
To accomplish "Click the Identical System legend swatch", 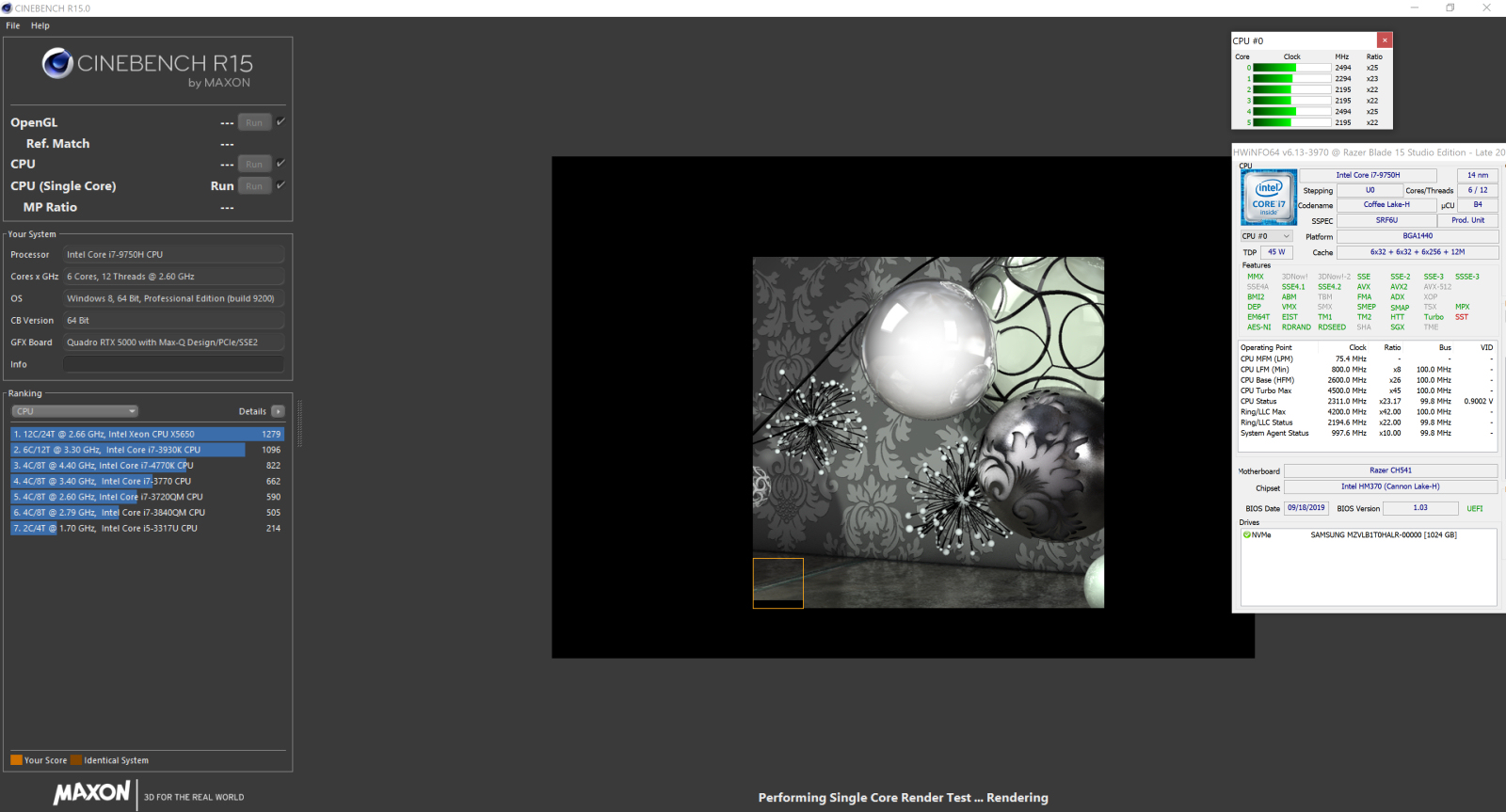I will point(76,760).
